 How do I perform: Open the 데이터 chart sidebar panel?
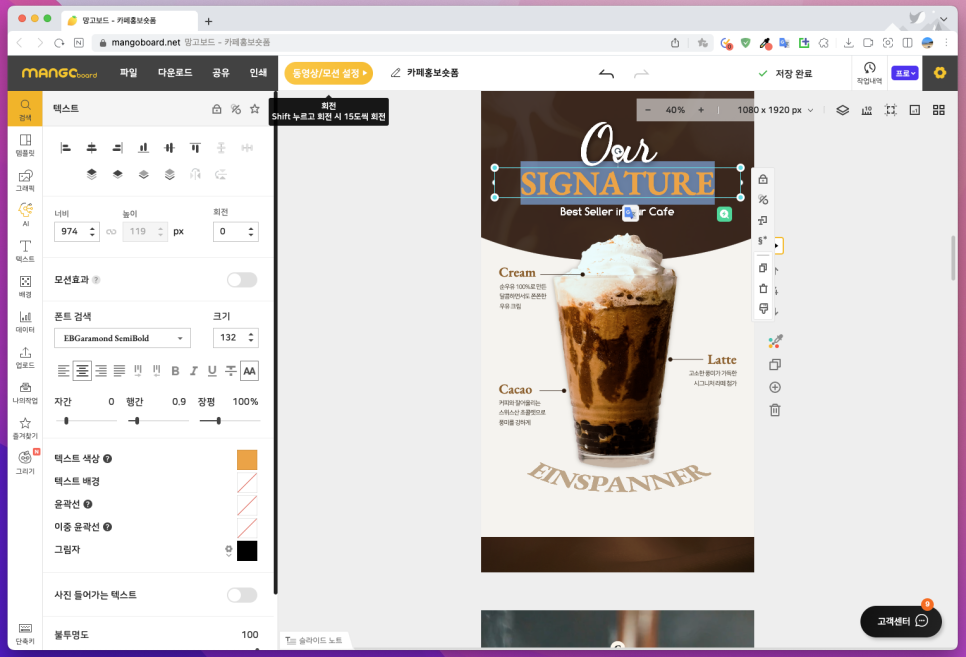pos(25,321)
